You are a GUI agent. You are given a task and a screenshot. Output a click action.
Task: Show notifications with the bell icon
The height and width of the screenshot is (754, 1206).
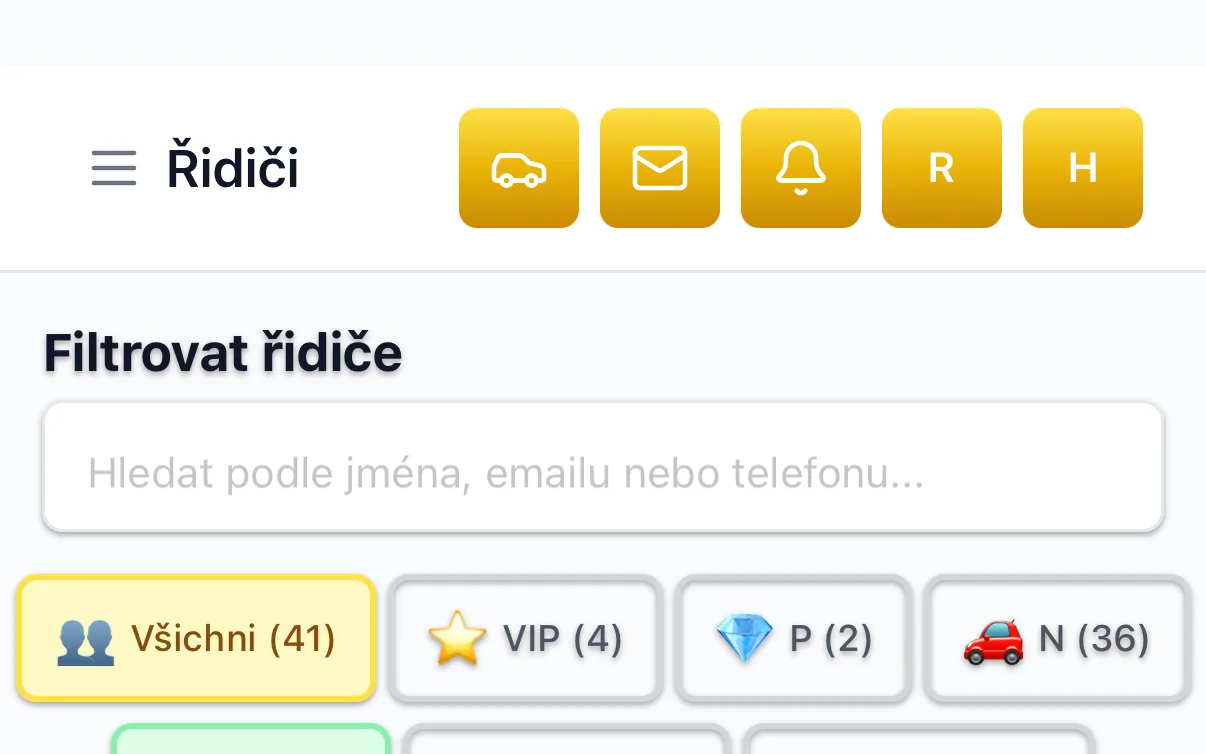[801, 168]
